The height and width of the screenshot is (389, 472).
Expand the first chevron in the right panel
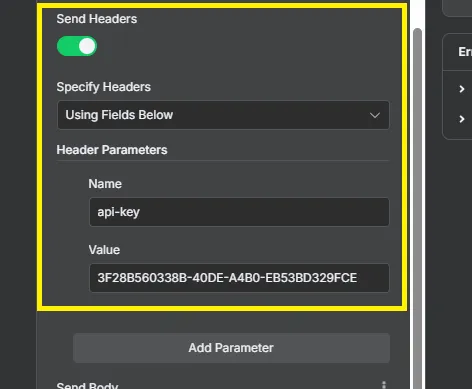point(462,89)
